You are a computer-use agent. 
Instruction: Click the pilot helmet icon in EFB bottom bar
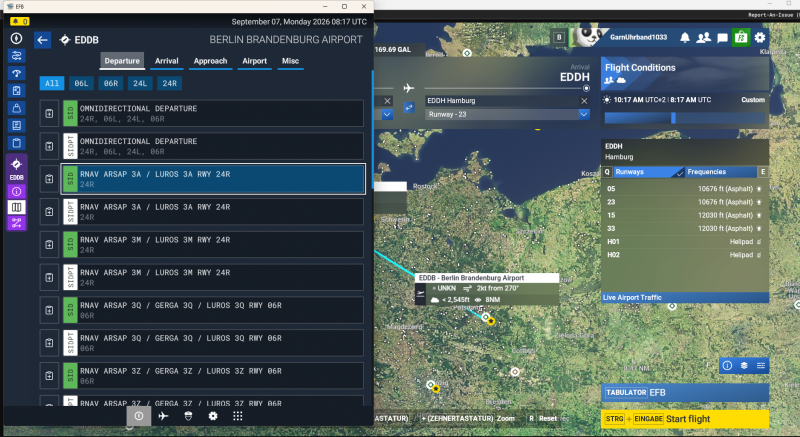[188, 416]
